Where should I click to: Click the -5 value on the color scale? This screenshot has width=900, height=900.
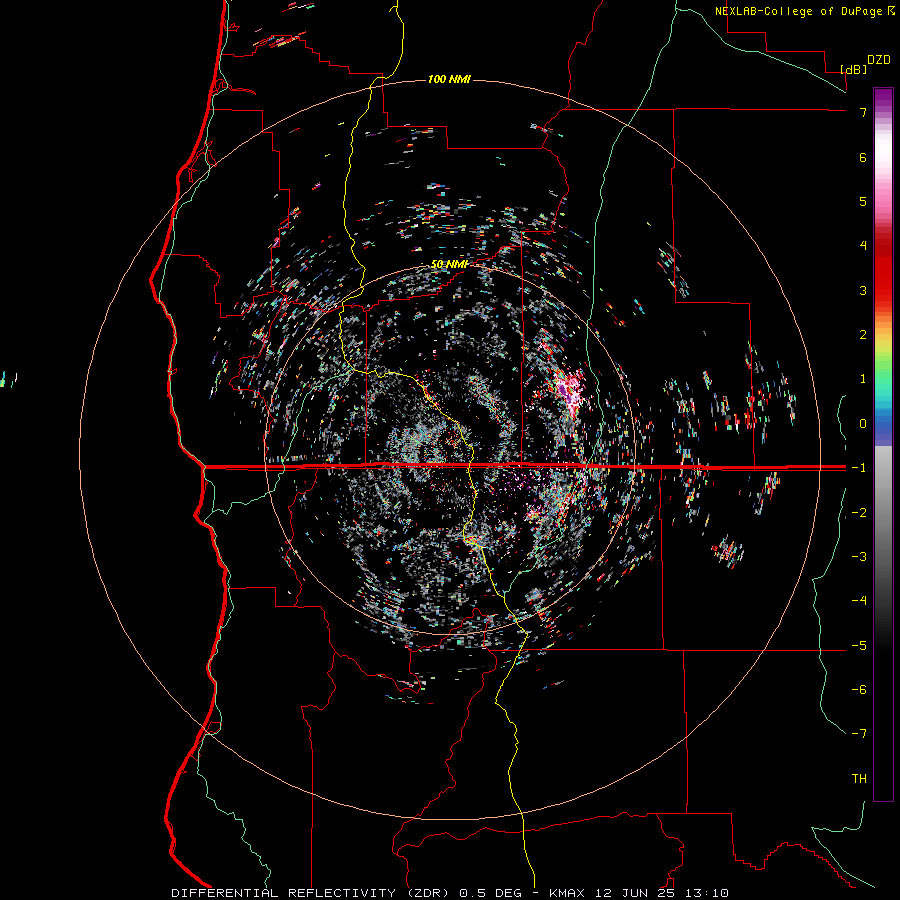(859, 646)
